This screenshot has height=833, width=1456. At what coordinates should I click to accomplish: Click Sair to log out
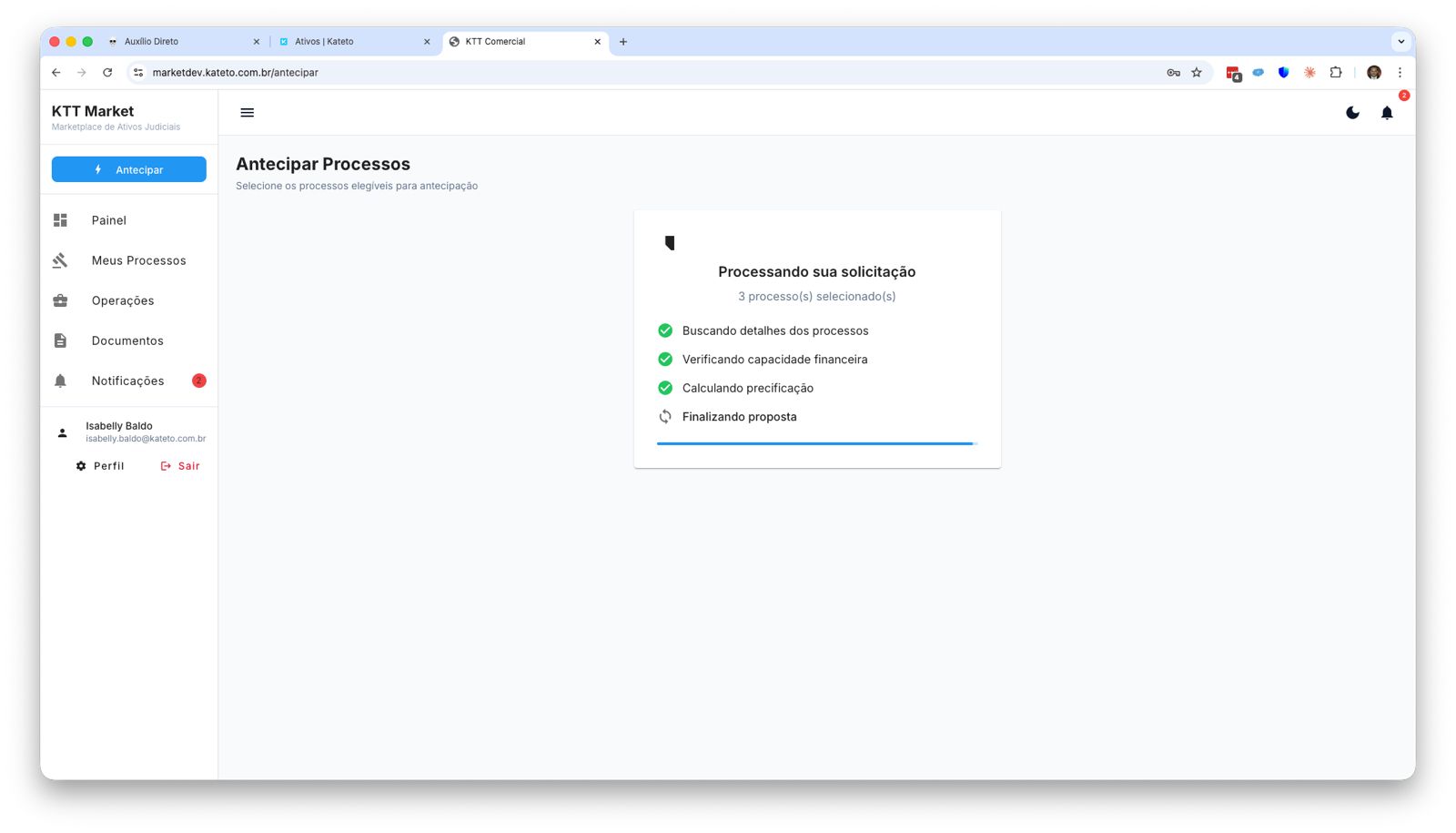(180, 466)
